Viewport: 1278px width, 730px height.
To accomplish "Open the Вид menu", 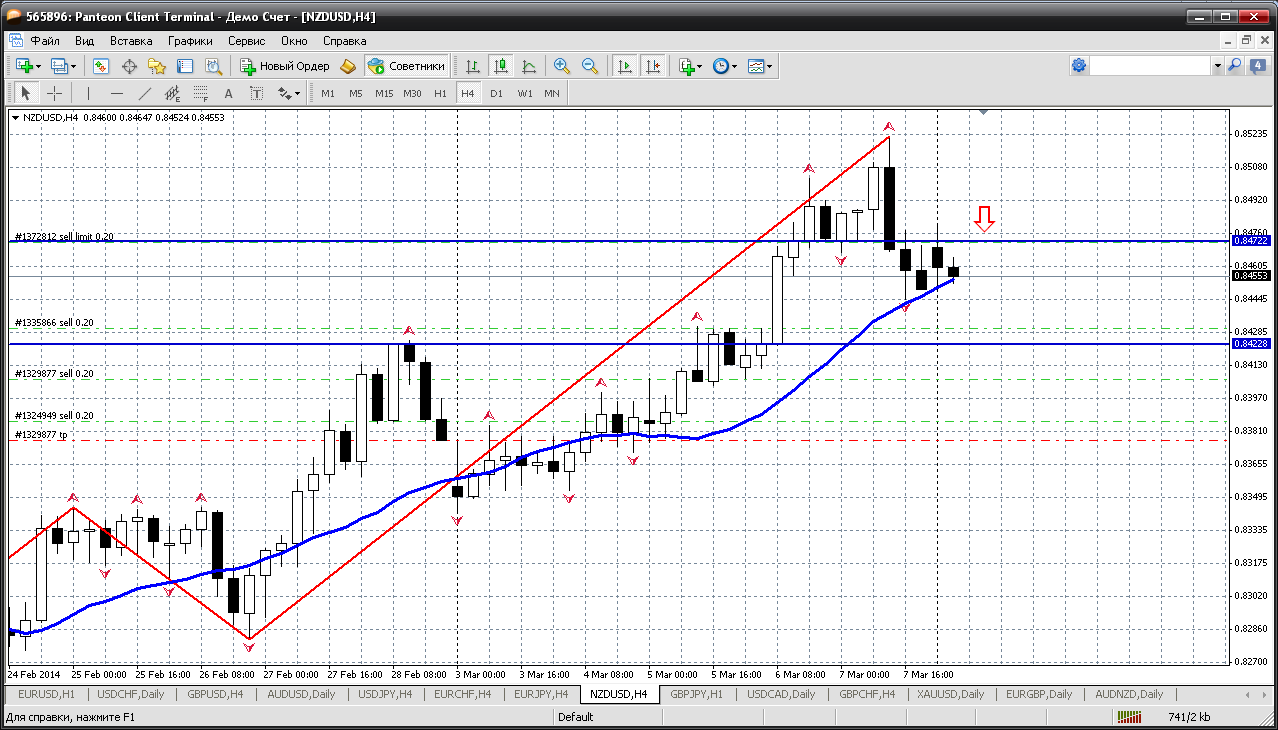I will pyautogui.click(x=84, y=41).
